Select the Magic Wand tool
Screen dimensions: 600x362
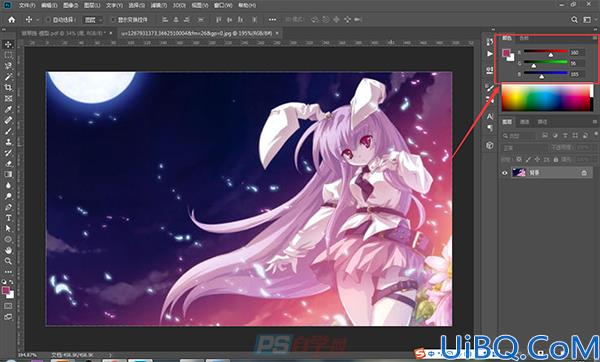point(8,77)
